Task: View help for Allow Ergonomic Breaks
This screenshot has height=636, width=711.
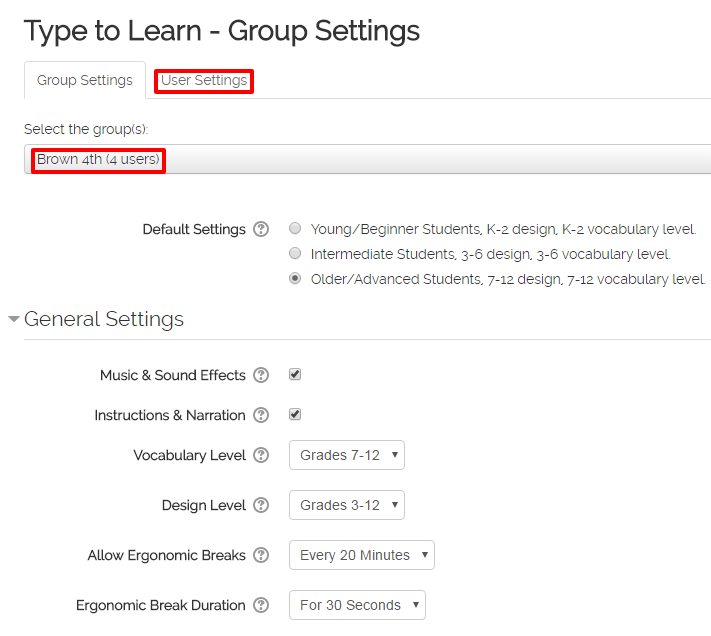Action: 261,555
